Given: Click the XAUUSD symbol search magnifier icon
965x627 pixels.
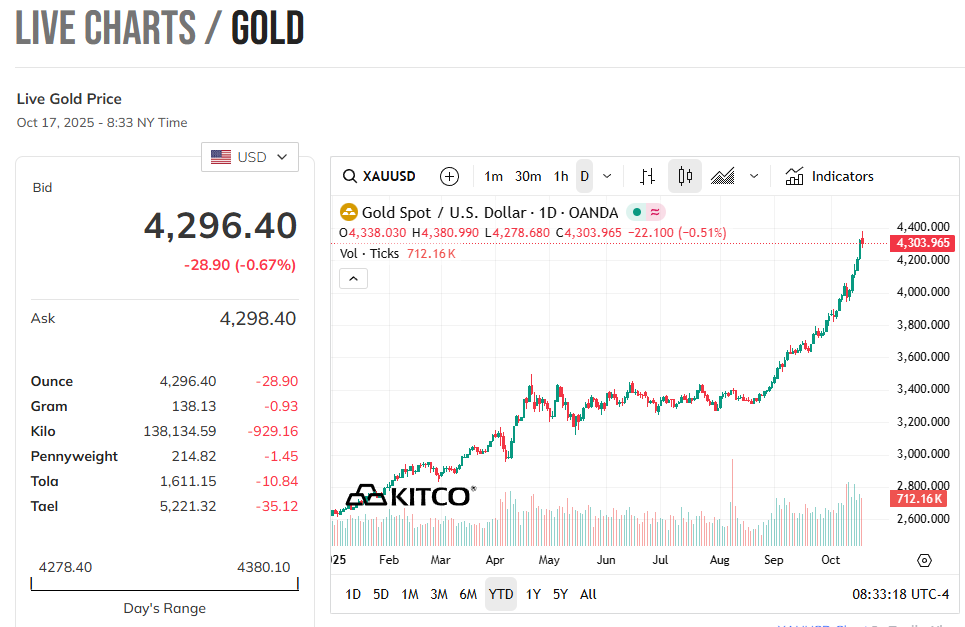Looking at the screenshot, I should (350, 177).
